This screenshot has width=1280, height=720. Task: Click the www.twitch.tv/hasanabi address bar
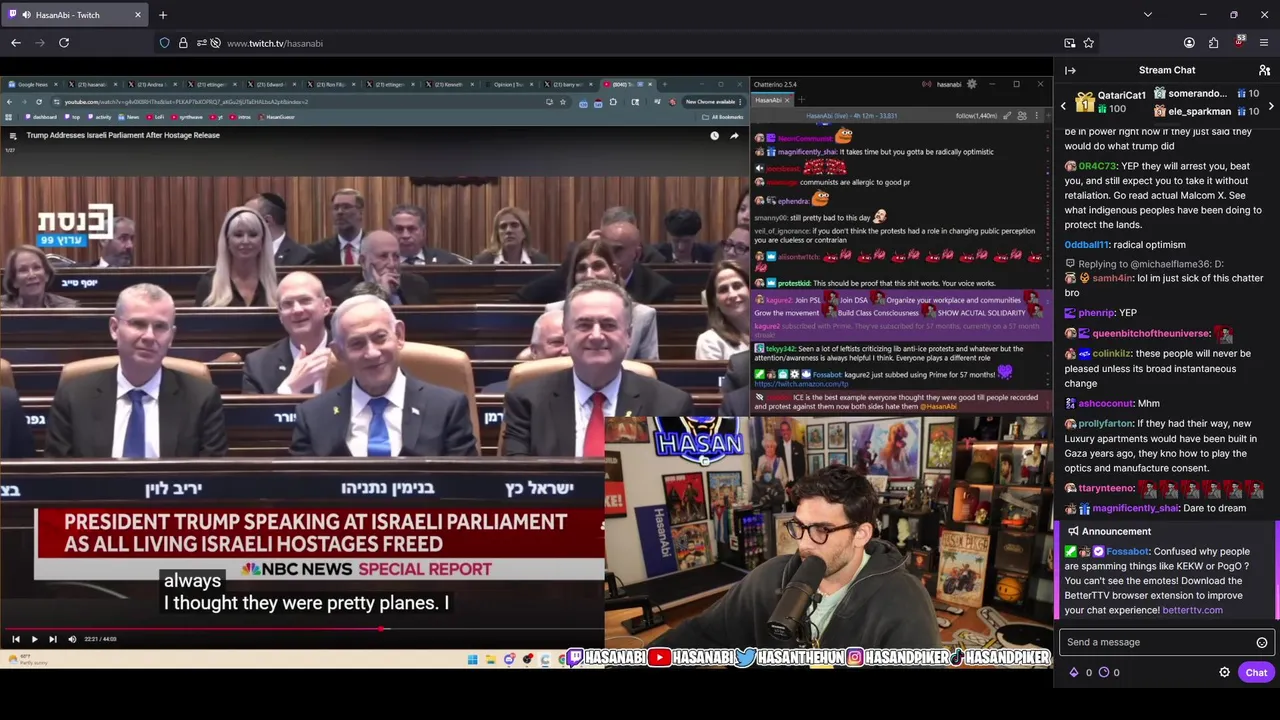coord(275,43)
